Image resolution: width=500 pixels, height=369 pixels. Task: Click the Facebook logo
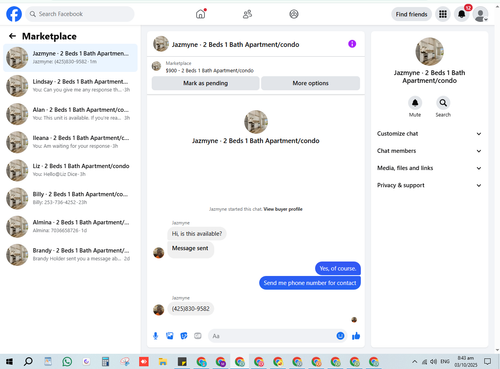click(x=14, y=14)
